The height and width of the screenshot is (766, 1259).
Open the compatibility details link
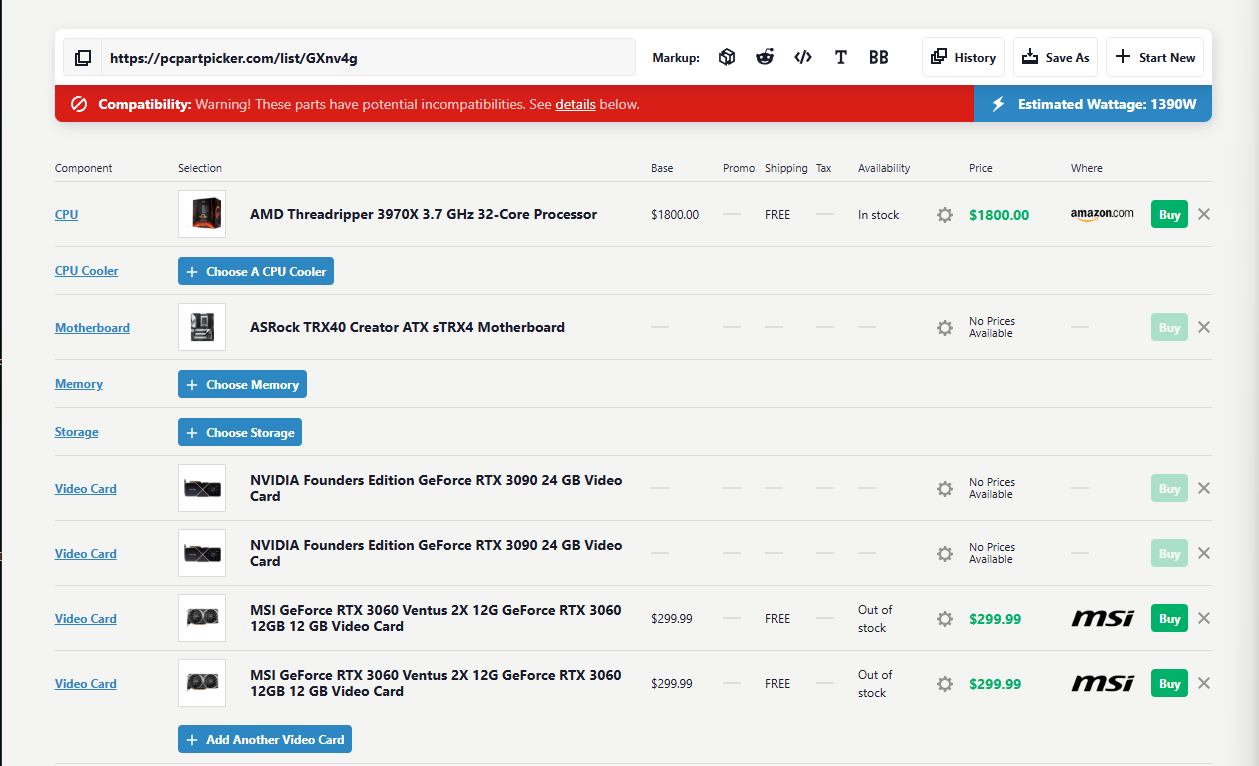[576, 104]
